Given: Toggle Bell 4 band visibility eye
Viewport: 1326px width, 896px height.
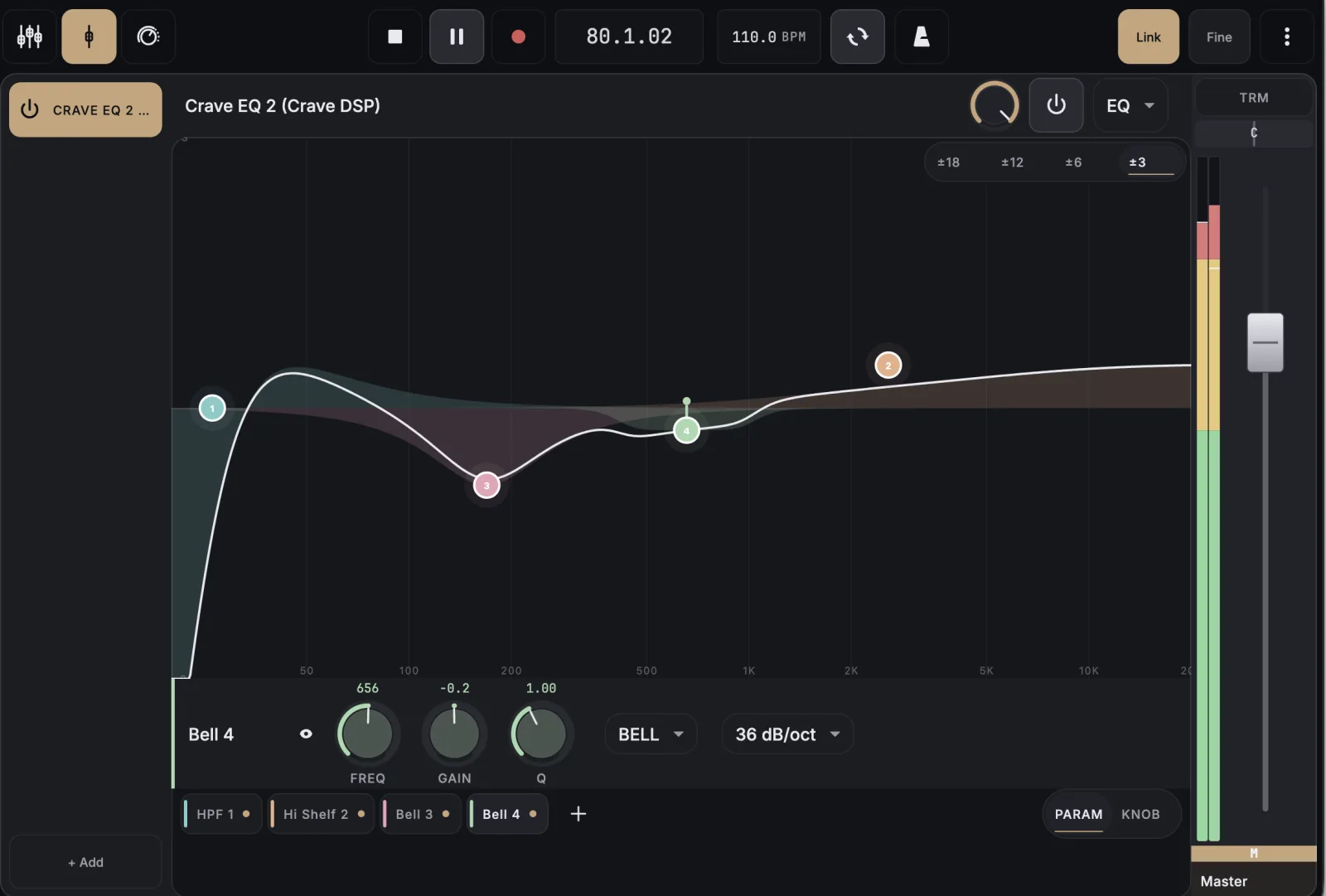Looking at the screenshot, I should [x=306, y=734].
